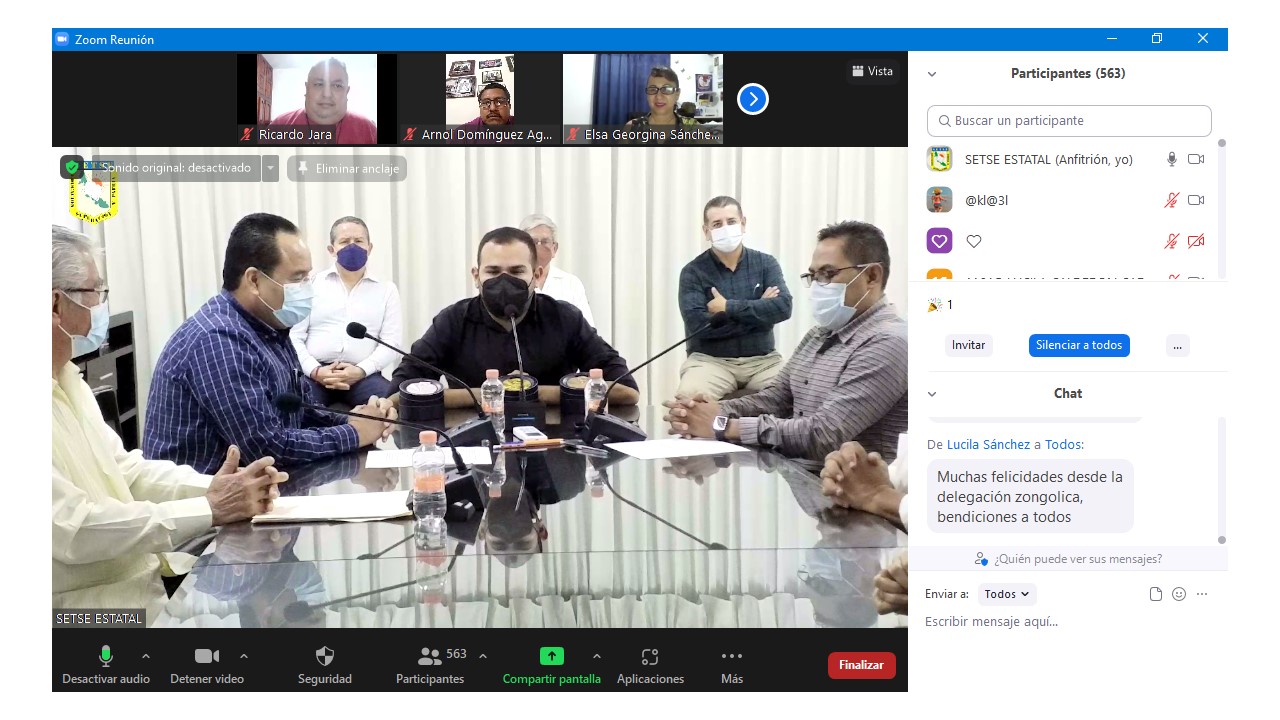Click the party popper reaction counter
Screen dimensions: 1280x720
point(940,305)
